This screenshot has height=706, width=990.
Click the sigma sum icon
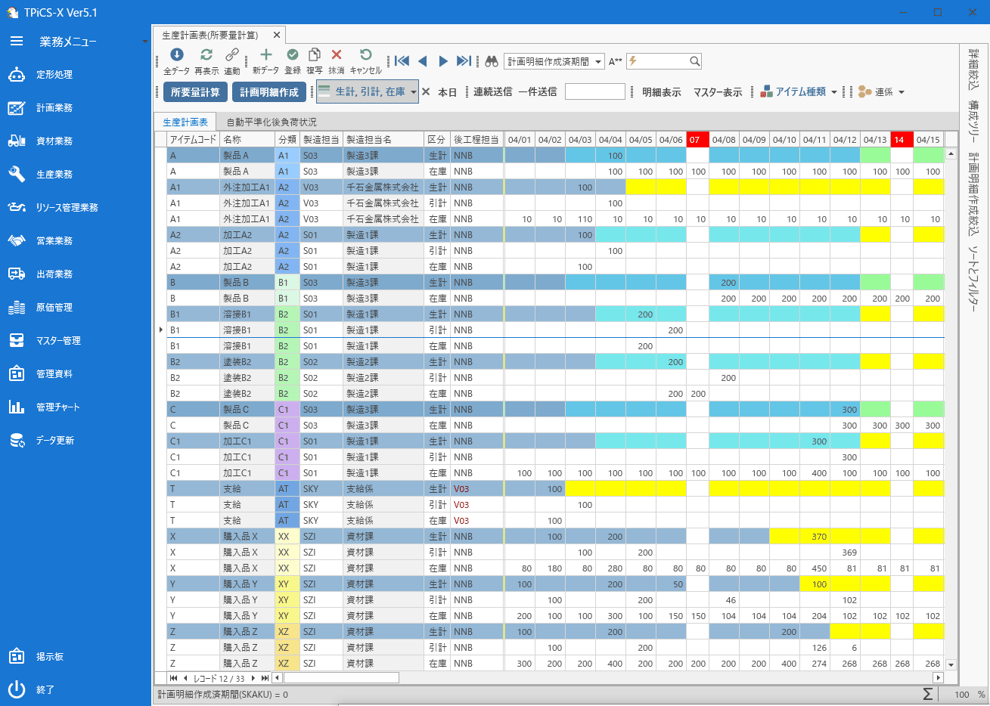tap(927, 694)
